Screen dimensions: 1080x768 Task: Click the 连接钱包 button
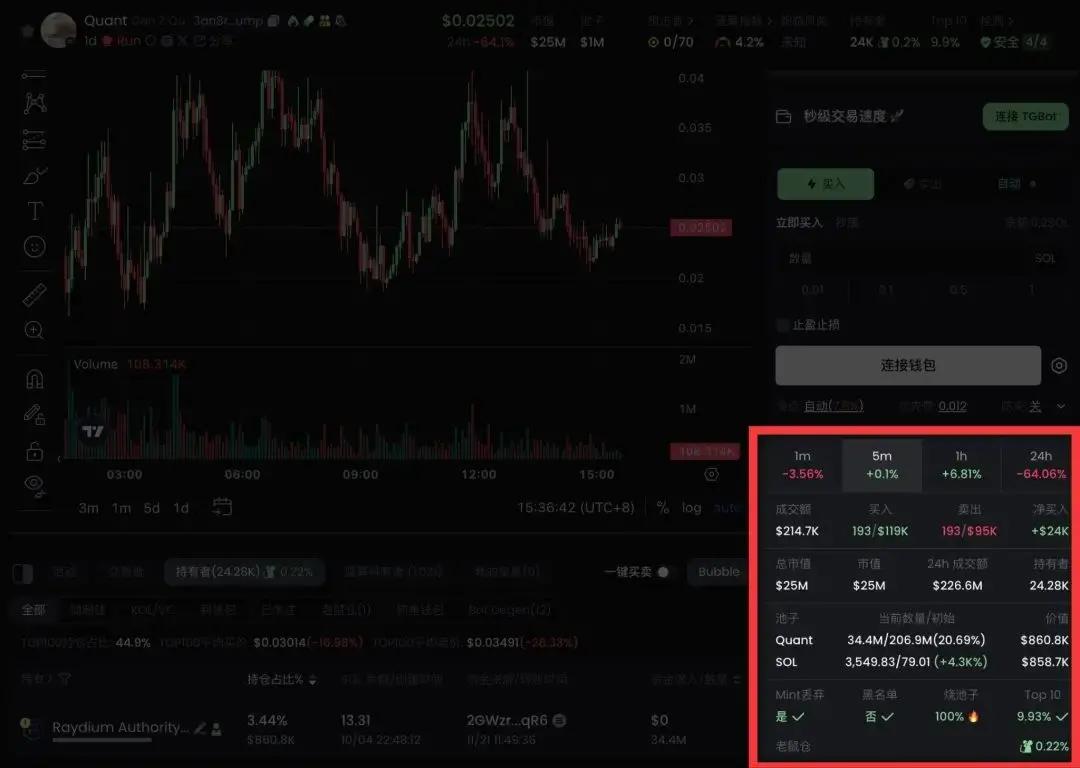point(908,366)
